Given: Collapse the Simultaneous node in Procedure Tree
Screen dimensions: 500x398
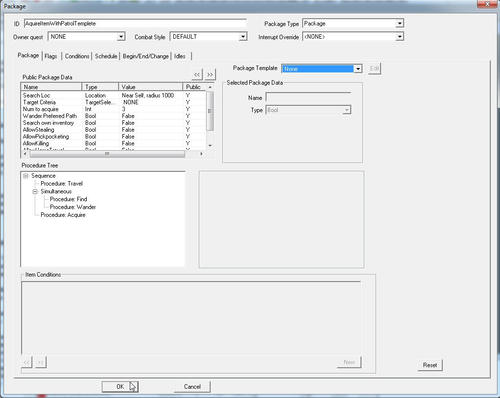Looking at the screenshot, I should (35, 191).
